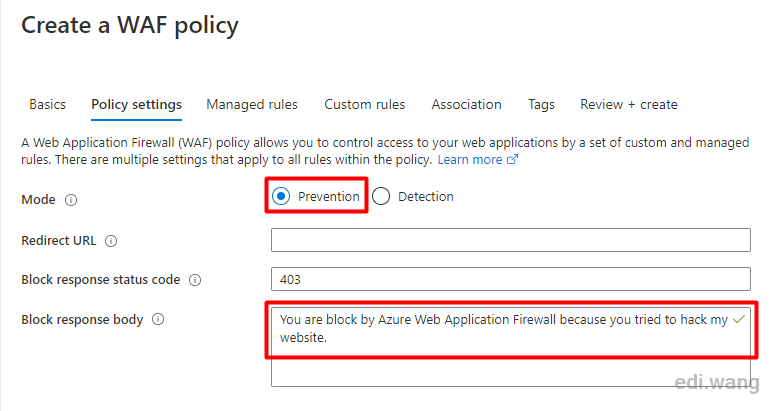Screen dimensions: 778x411
Task: Select the Detection mode radio button
Action: click(381, 197)
